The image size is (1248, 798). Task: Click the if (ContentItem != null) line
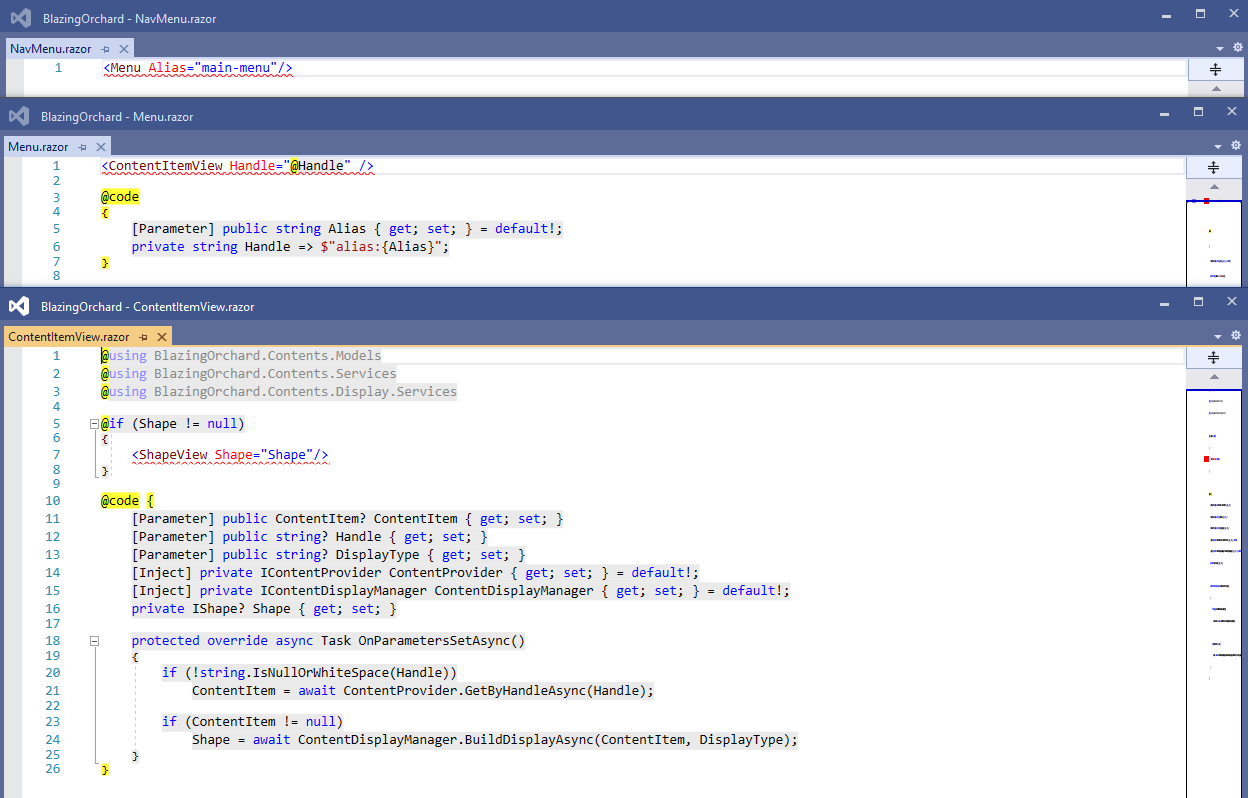(252, 722)
